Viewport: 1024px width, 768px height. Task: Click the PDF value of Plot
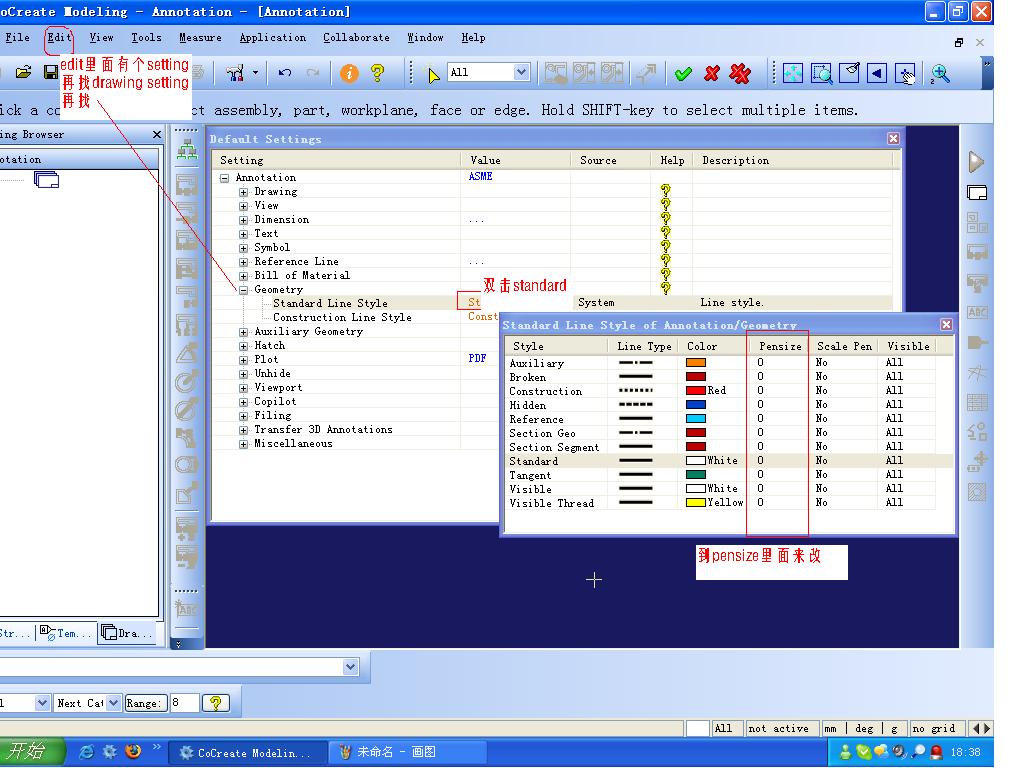pos(477,359)
